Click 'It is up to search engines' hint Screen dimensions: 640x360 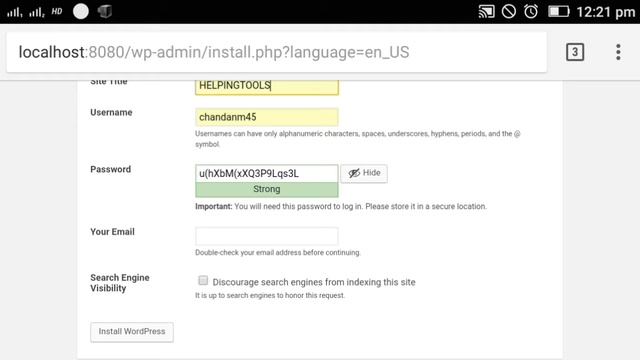point(270,296)
